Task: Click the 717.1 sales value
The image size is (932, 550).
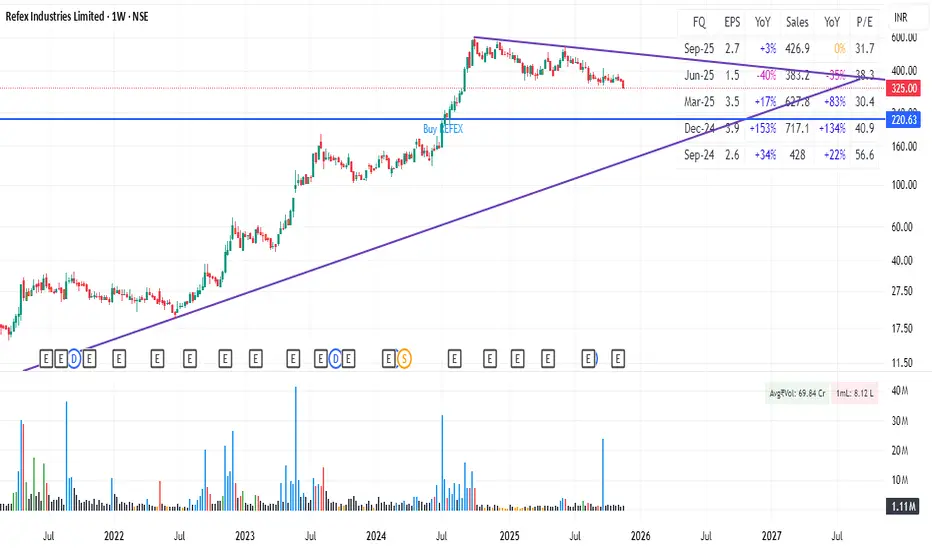Action: [x=798, y=128]
